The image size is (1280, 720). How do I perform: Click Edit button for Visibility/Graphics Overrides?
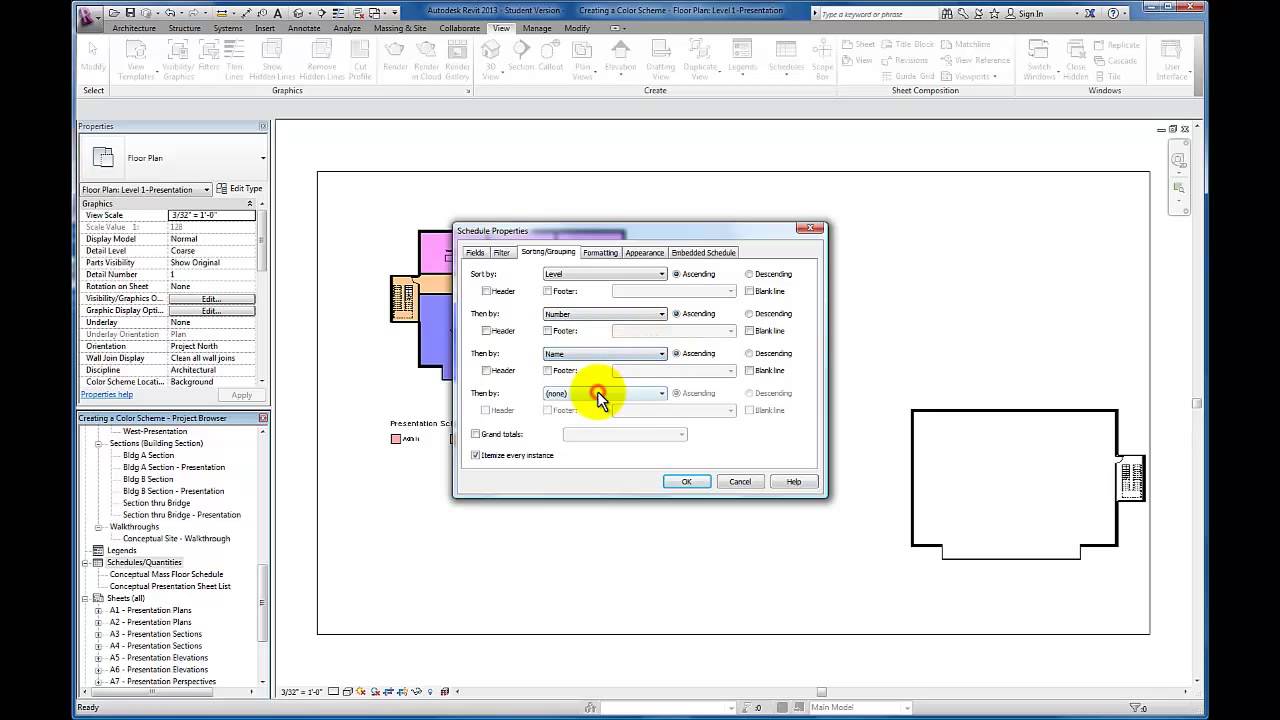pos(211,299)
